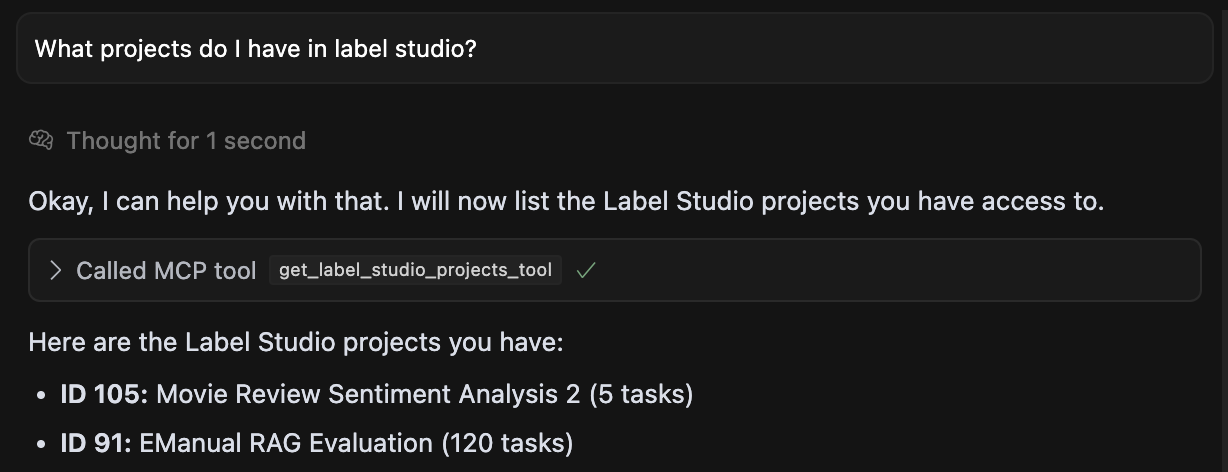Viewport: 1228px width, 472px height.
Task: Click the user message box about projects
Action: pos(614,49)
